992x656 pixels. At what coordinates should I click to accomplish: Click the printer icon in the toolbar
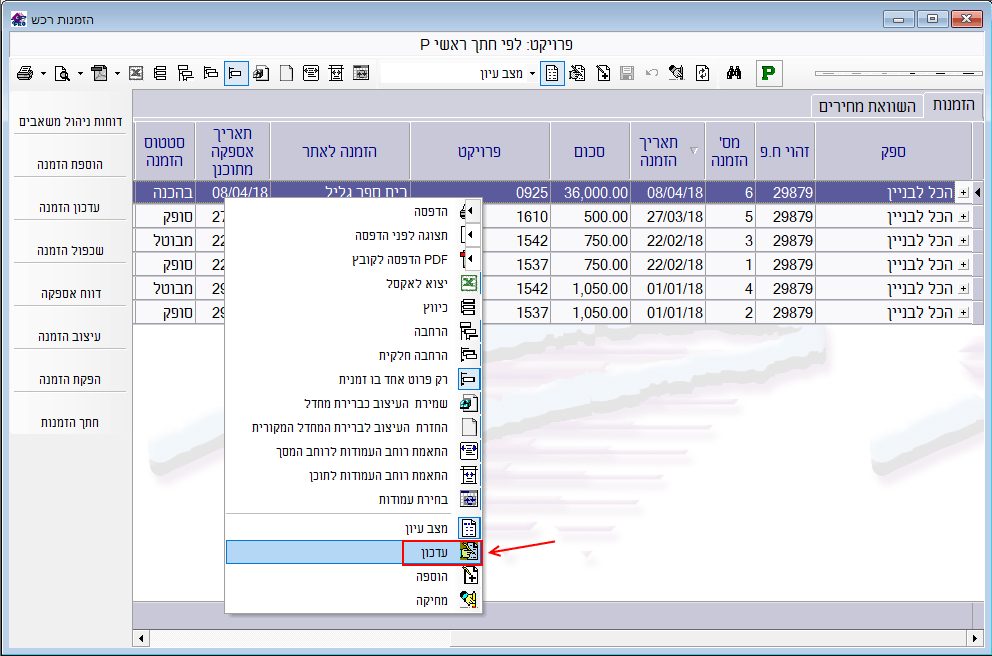(x=27, y=73)
